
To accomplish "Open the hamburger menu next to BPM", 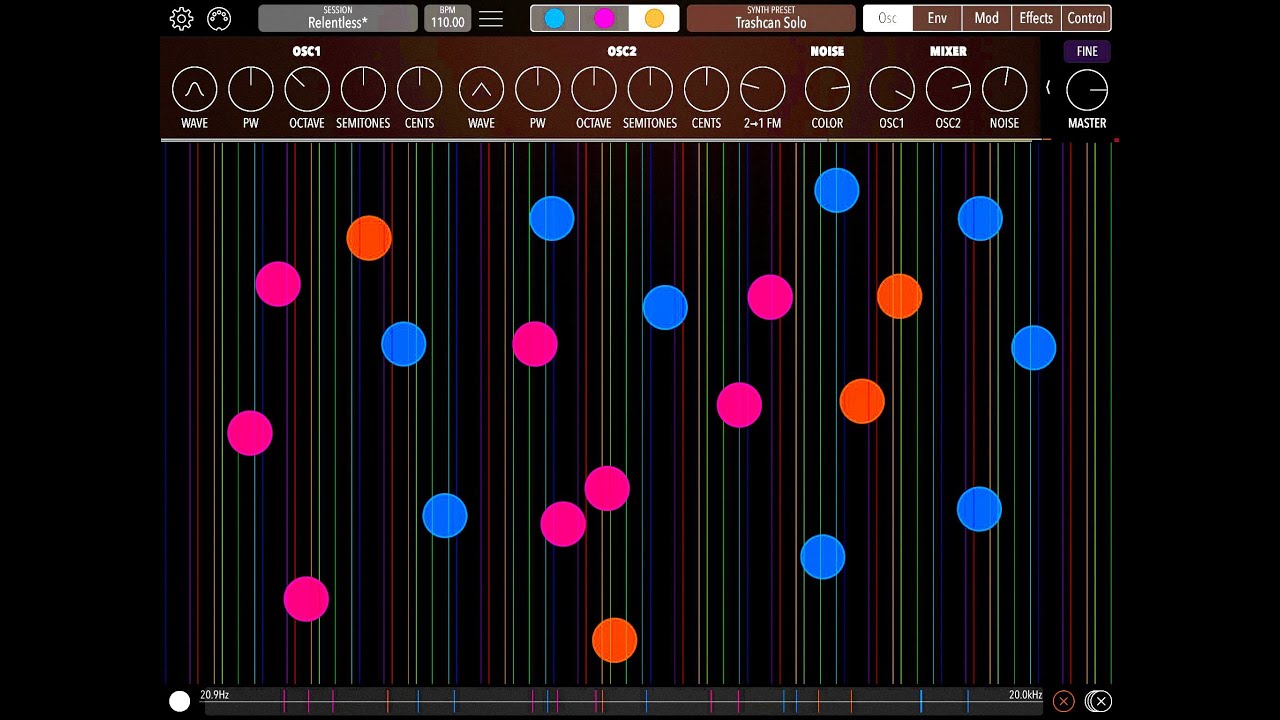I will (491, 19).
